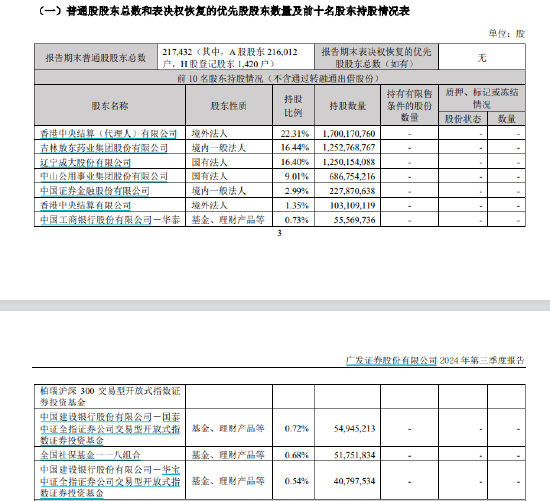Click the 无 cell
The width and height of the screenshot is (550, 501).
pyautogui.click(x=482, y=58)
